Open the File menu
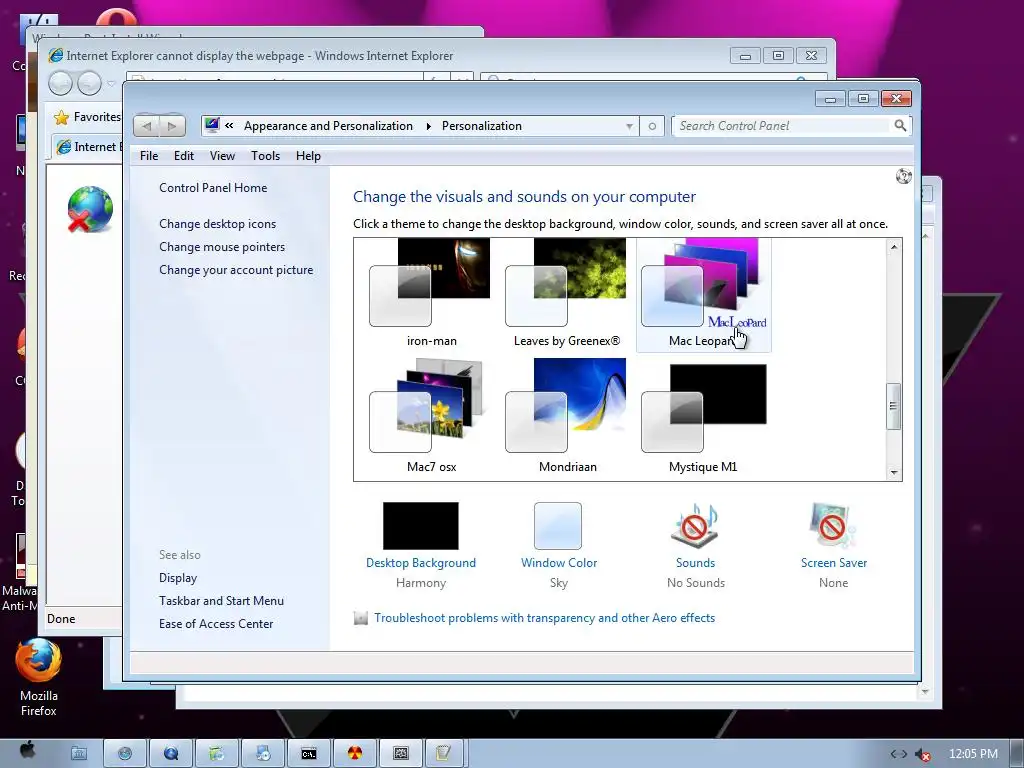 149,156
